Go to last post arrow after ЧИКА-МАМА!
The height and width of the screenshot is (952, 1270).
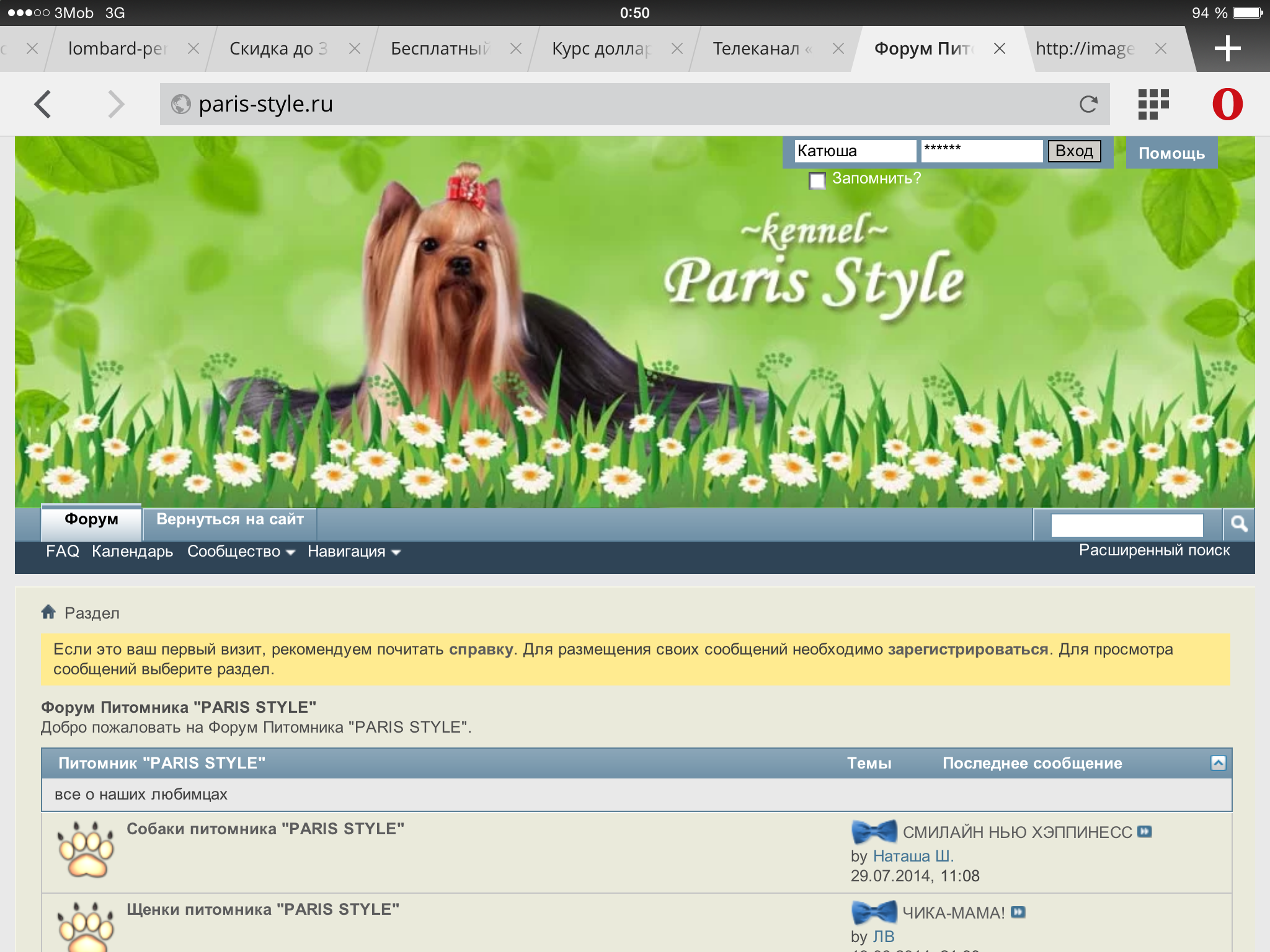click(1018, 912)
